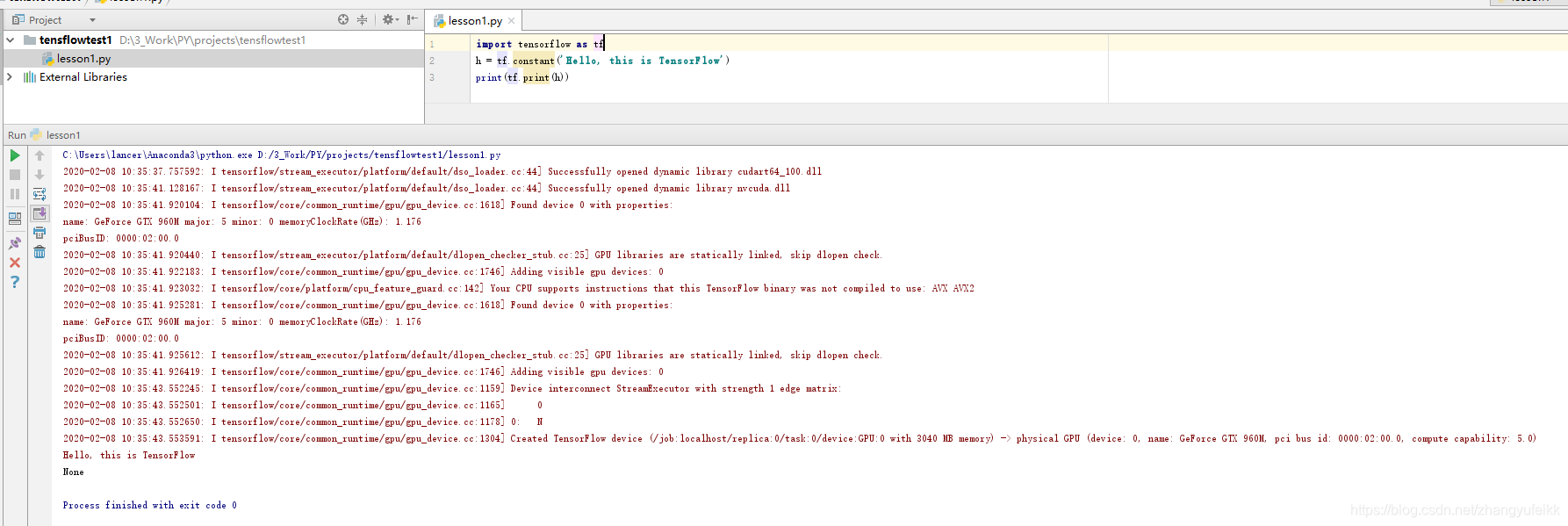
Task: Click the 'None' output line
Action: click(74, 472)
